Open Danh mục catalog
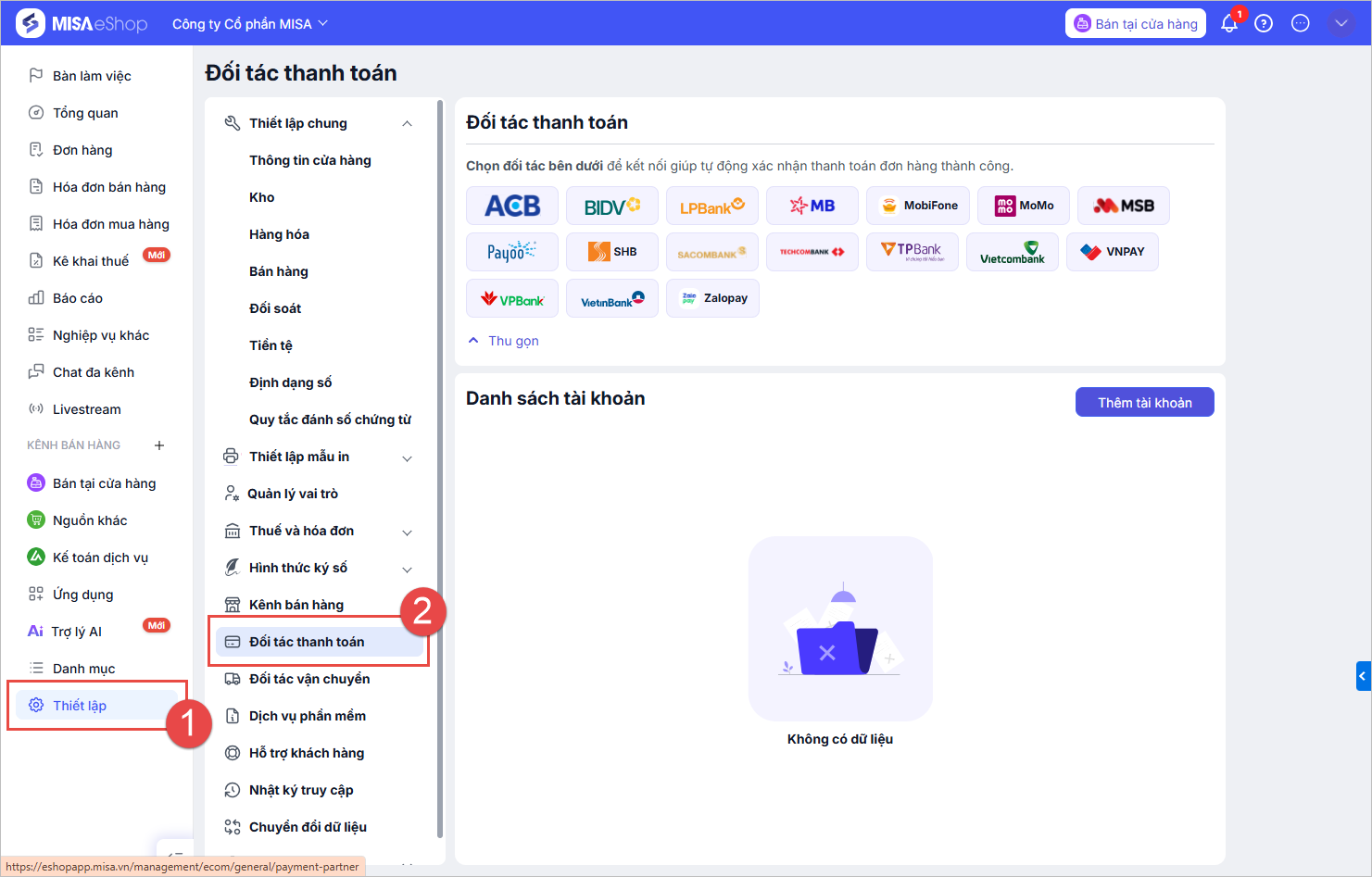Viewport: 1372px width, 877px height. 84,669
